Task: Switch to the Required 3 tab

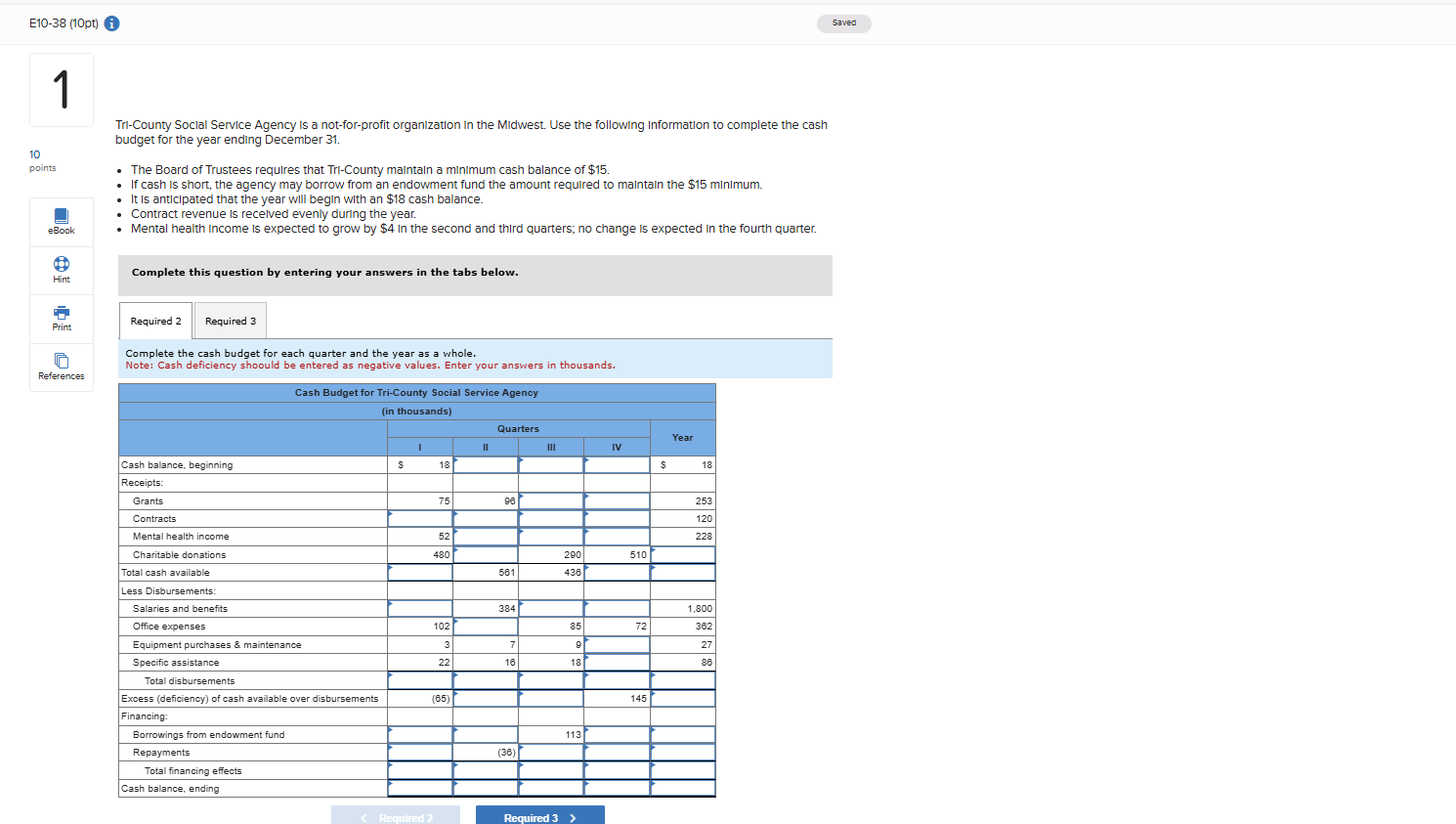Action: (x=231, y=321)
